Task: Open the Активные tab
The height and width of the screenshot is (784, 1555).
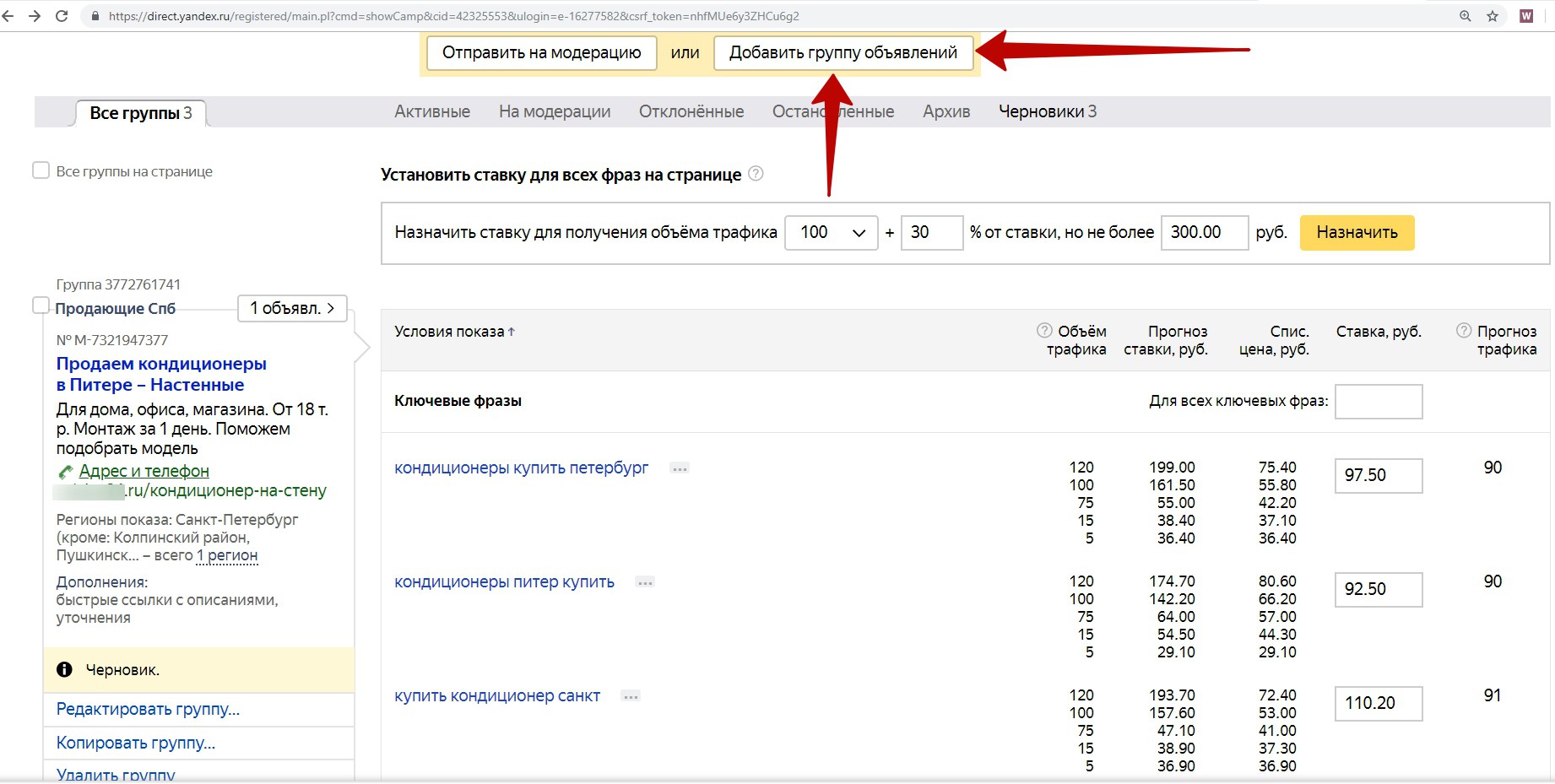Action: click(432, 111)
